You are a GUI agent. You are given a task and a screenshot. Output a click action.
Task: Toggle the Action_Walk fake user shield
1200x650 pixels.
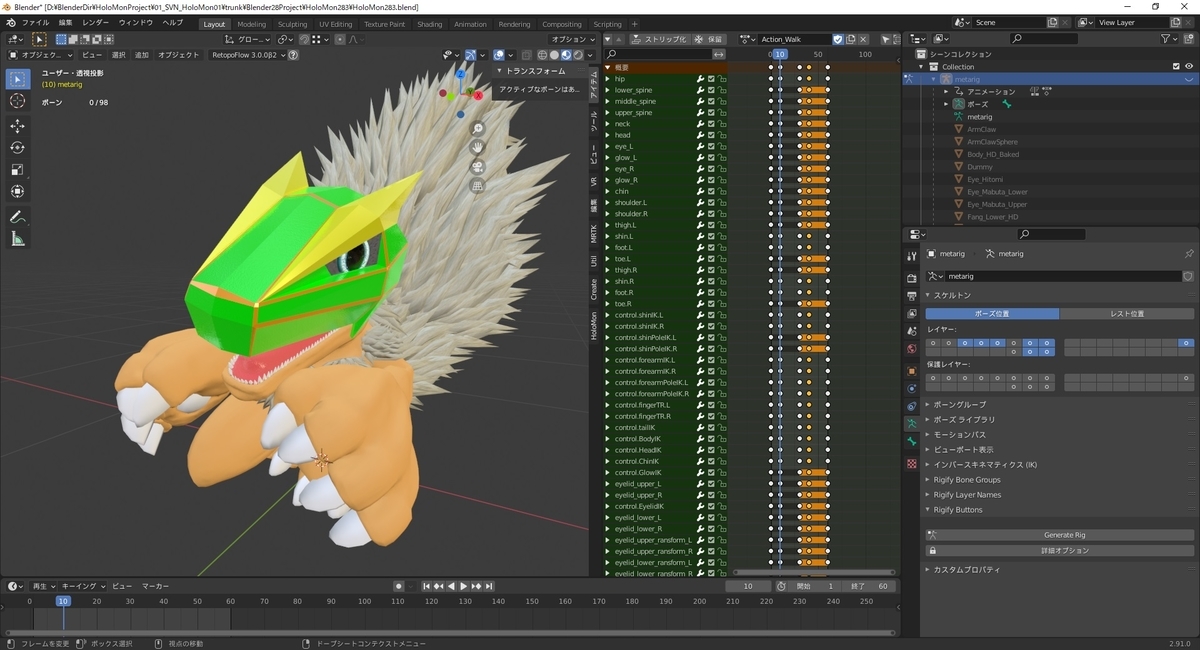(838, 39)
